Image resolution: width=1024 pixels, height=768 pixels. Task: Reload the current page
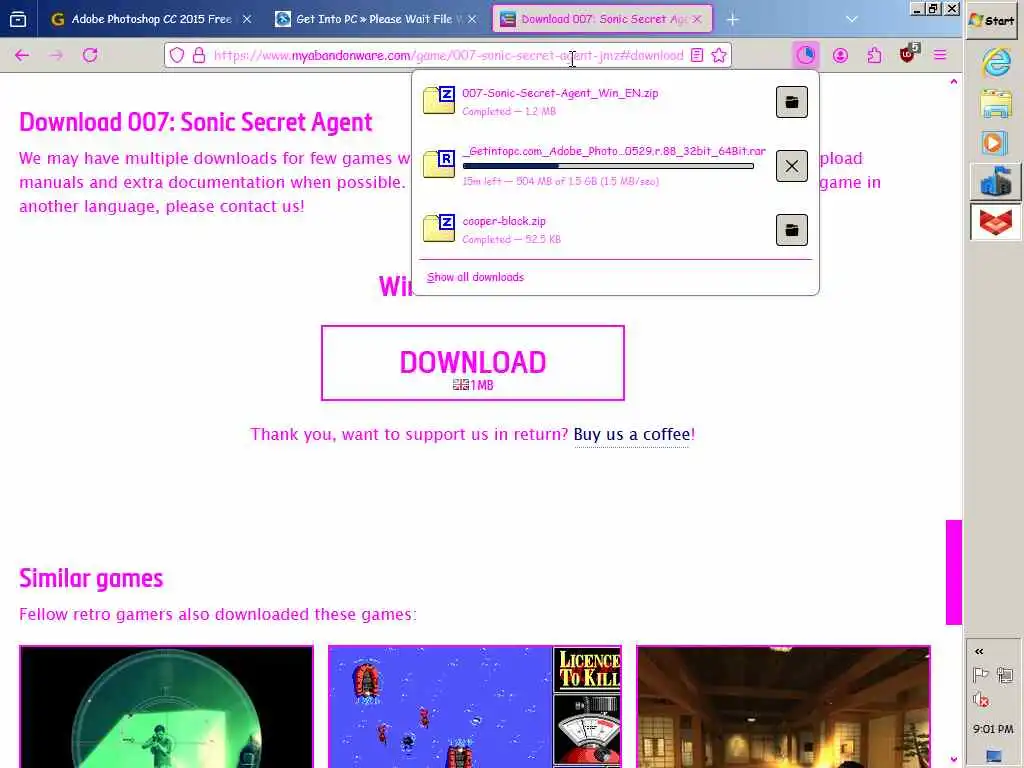point(90,56)
